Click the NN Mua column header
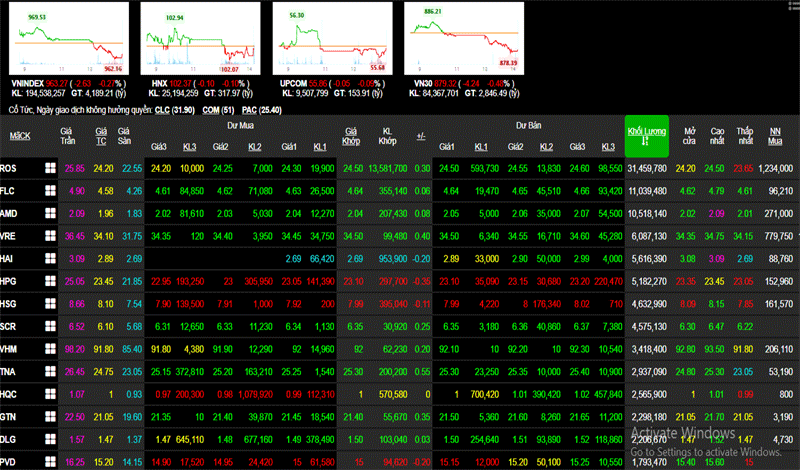Screen dimensions: 800x470 coord(775,136)
